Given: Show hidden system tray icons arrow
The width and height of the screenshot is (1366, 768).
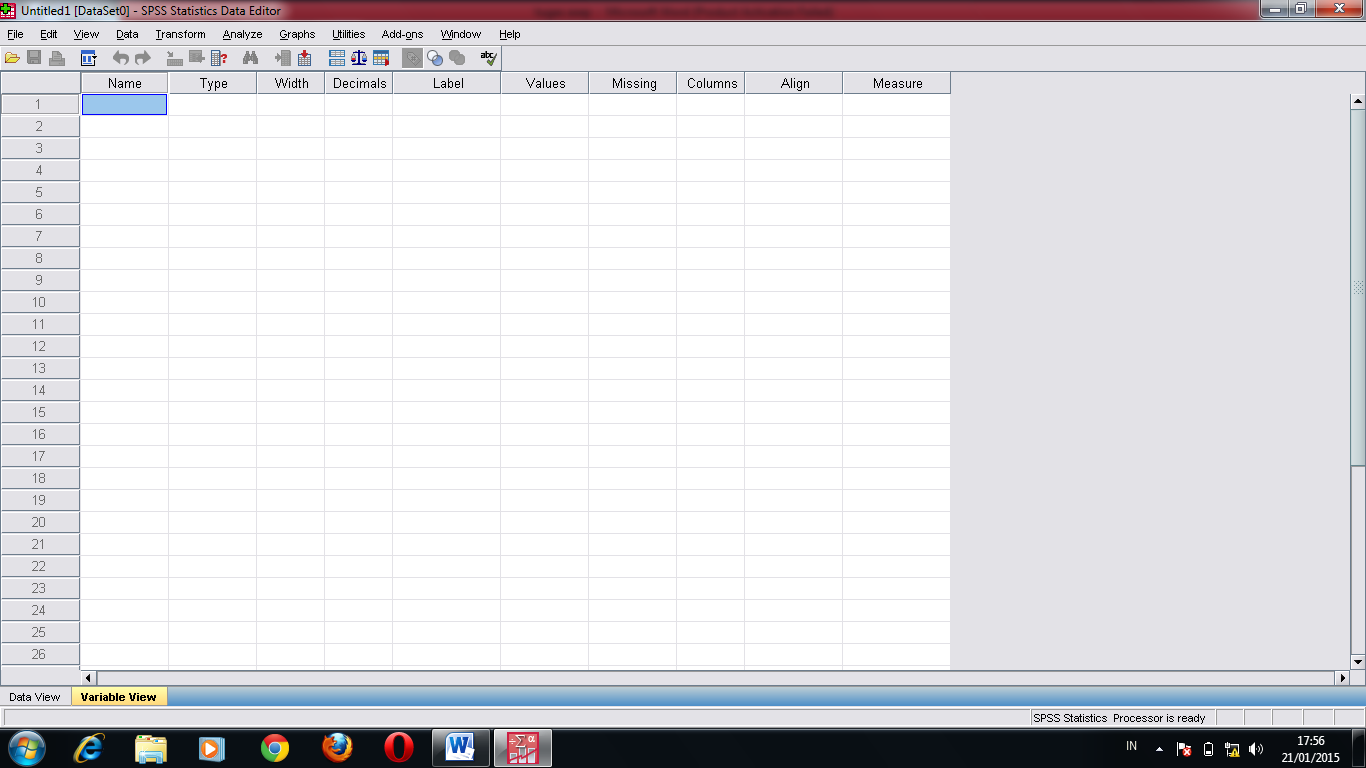Looking at the screenshot, I should coord(1159,748).
